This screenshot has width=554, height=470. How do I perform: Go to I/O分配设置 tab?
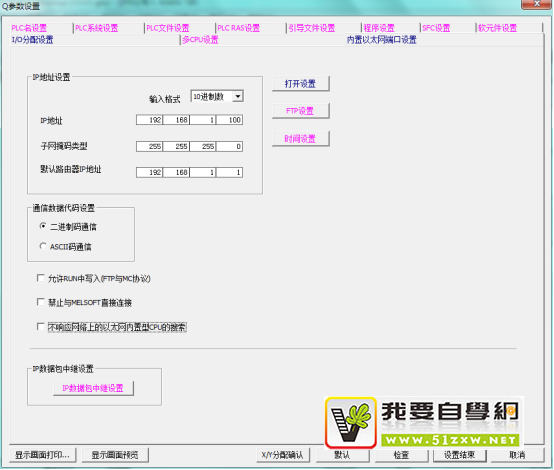click(x=33, y=40)
